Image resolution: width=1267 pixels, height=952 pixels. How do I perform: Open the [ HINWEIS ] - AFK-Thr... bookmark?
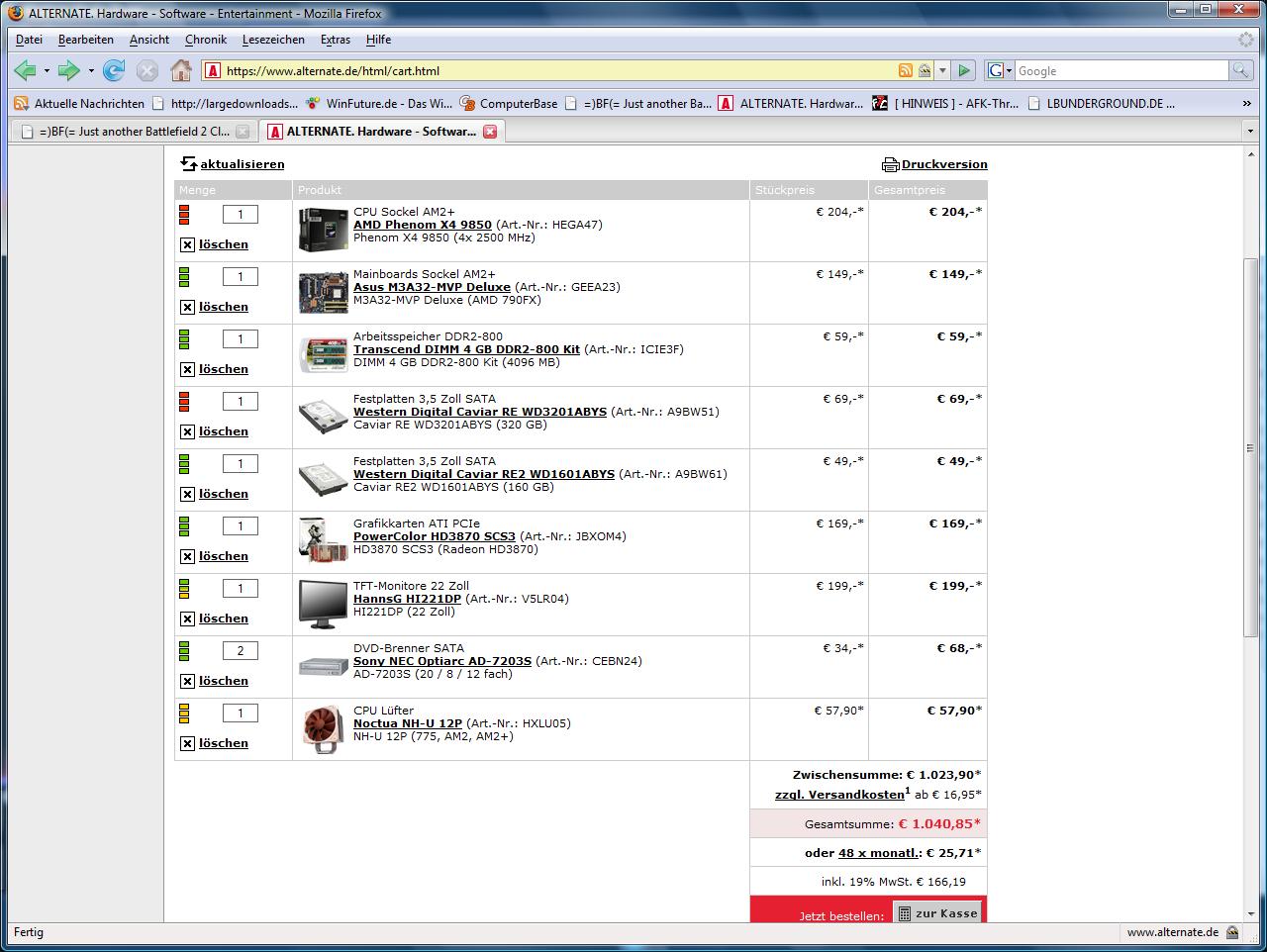(946, 103)
